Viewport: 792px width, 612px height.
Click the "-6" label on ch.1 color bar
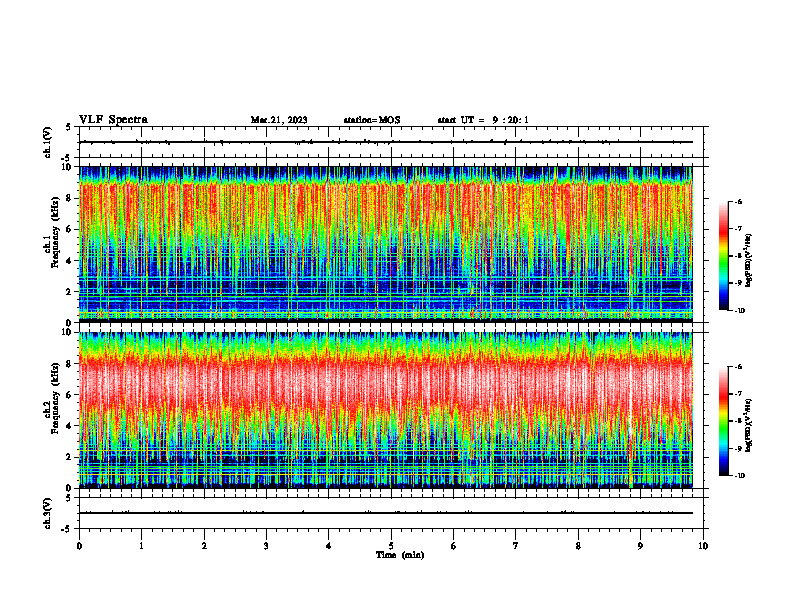738,201
